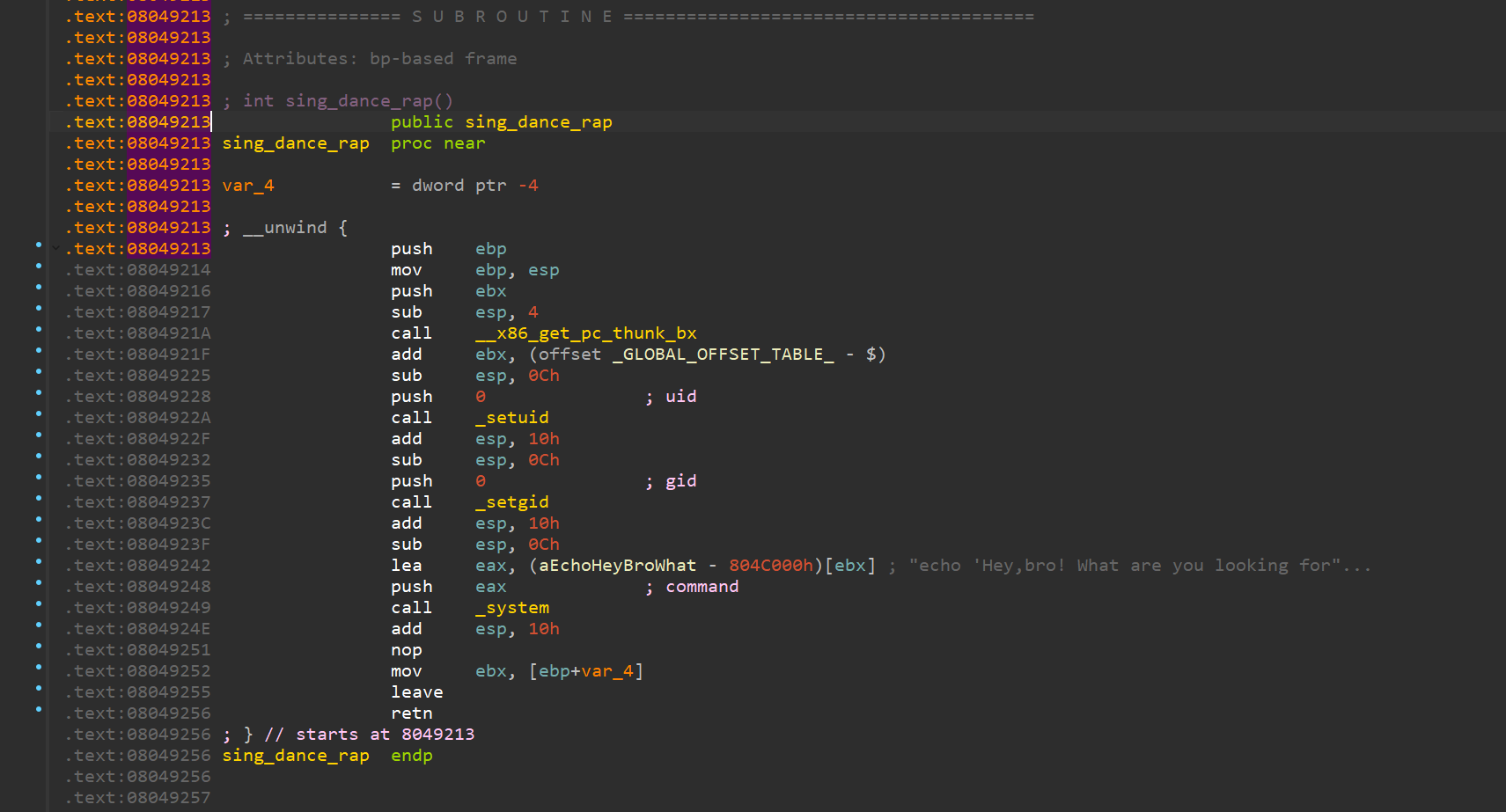The image size is (1506, 812).
Task: Select the _setgid function reference
Action: pyautogui.click(x=511, y=502)
